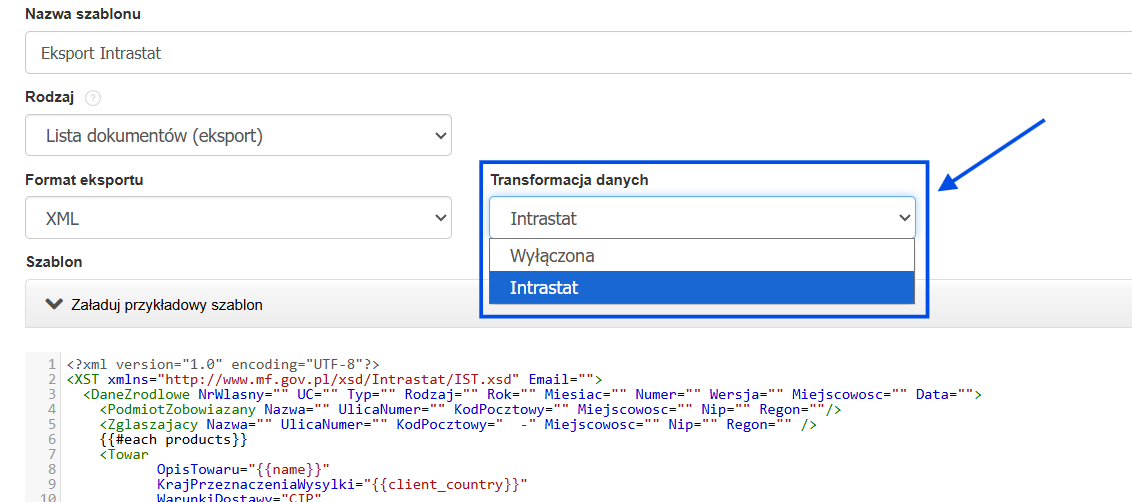Click the XST xmlns line in editor

coord(335,379)
